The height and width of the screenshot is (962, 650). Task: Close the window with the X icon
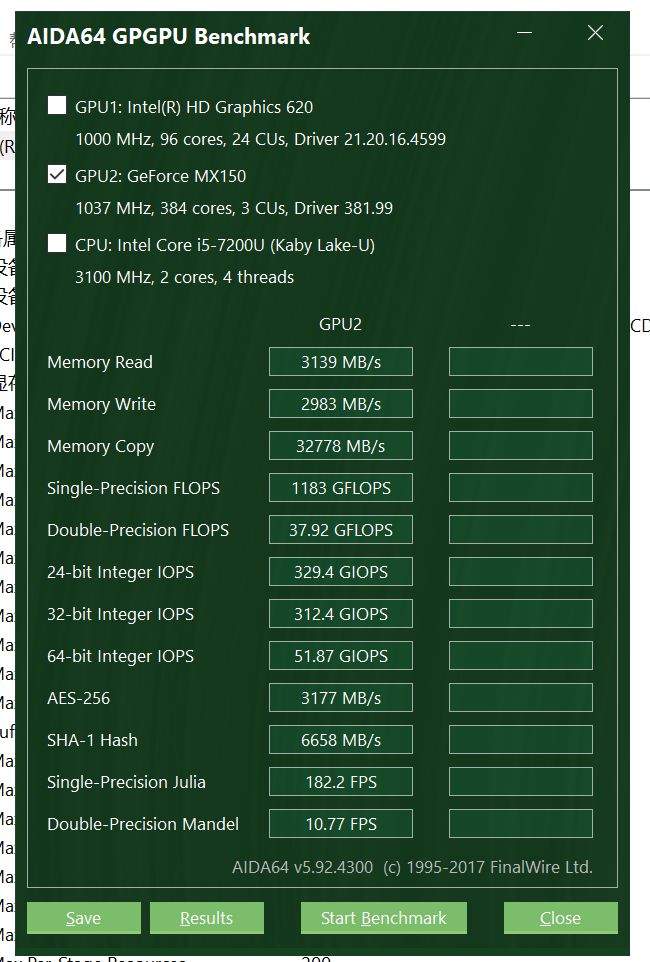coord(595,33)
